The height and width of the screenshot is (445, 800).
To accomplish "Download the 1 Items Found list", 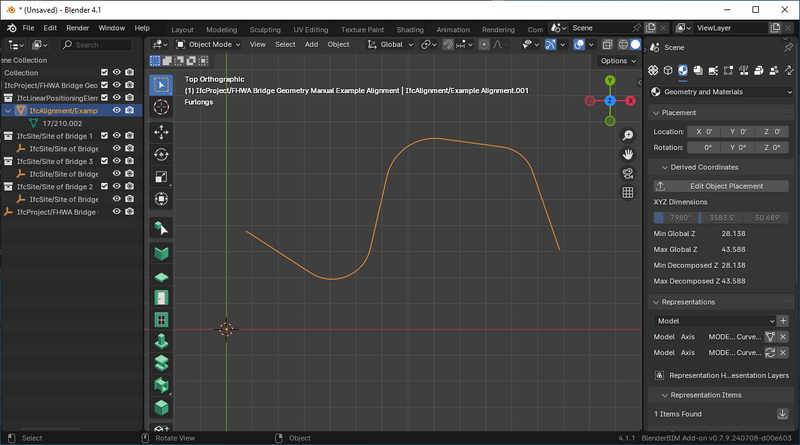I will tap(782, 414).
